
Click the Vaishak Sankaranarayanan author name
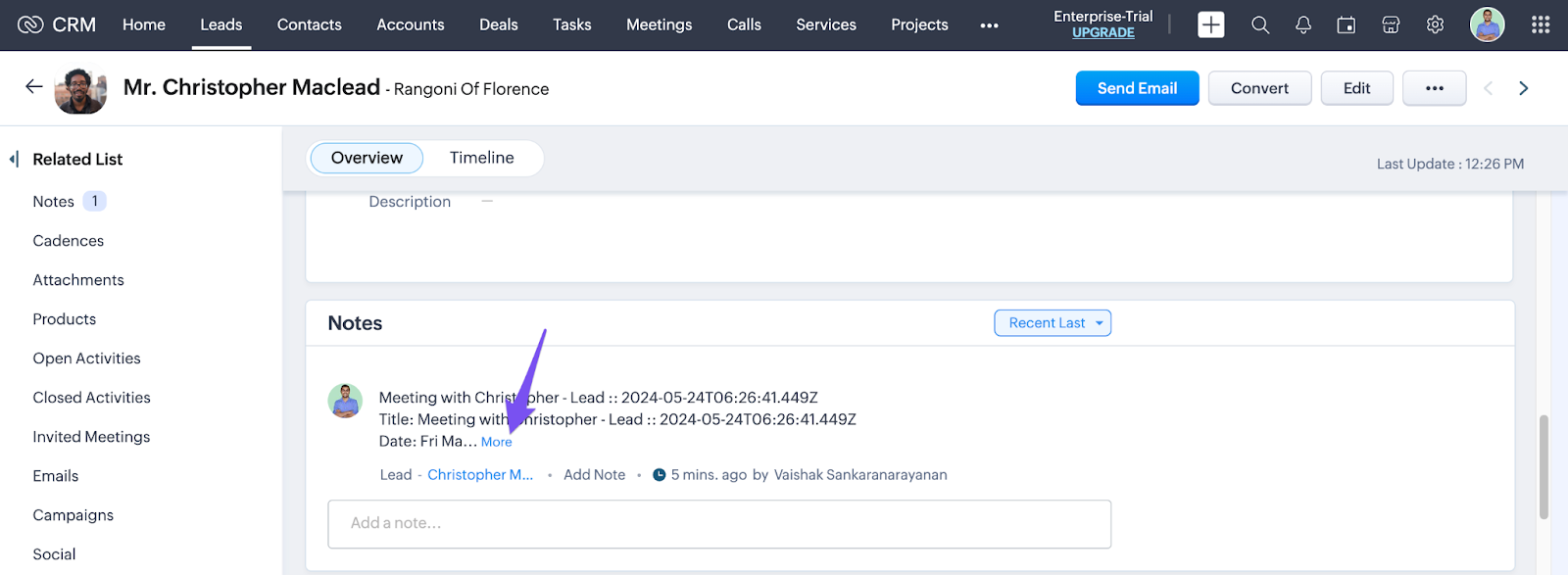860,475
